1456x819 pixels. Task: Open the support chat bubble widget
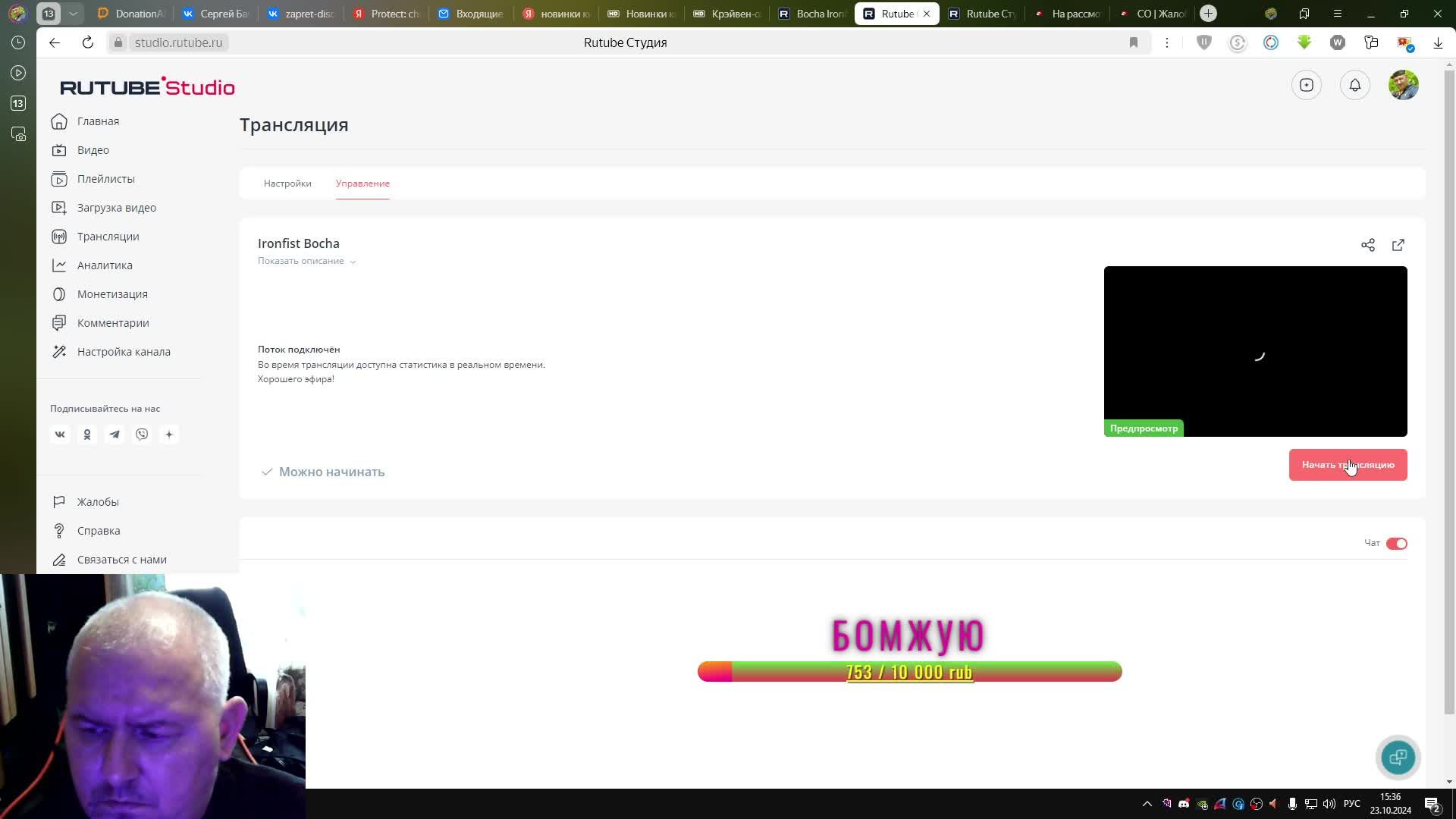click(1398, 757)
